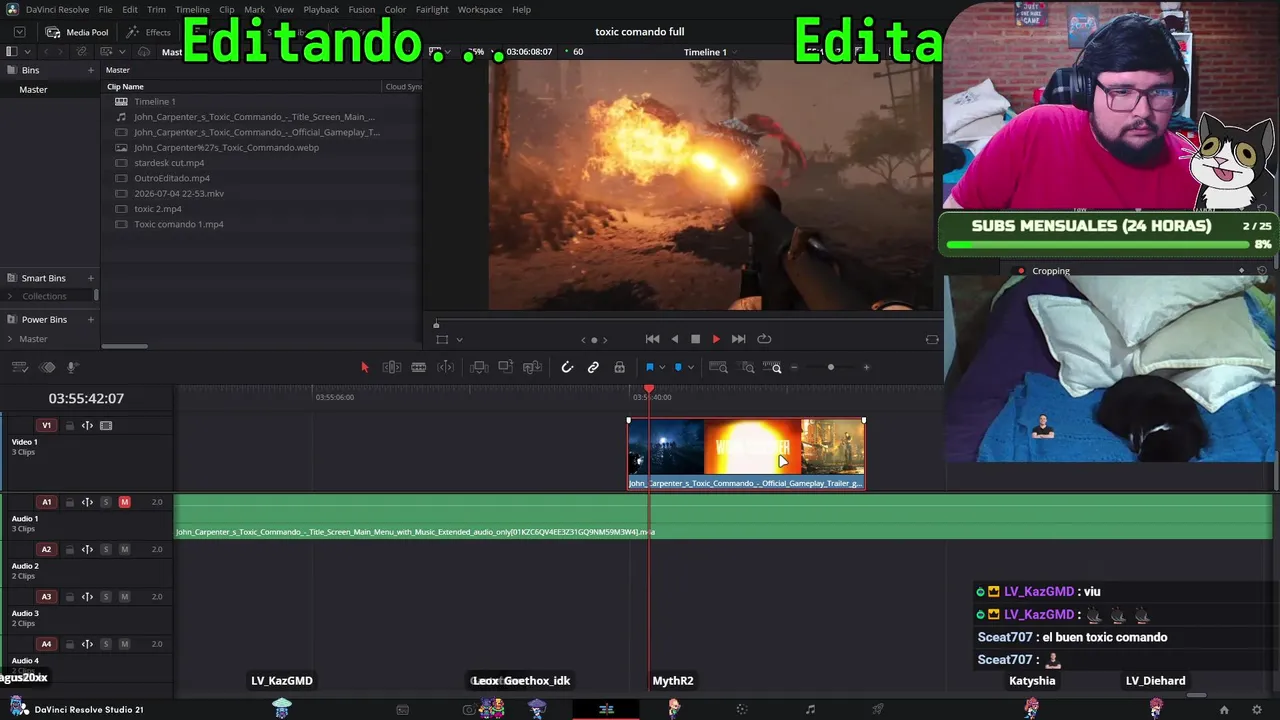Stop playback in the viewer
Viewport: 1280px width, 720px height.
click(x=695, y=339)
